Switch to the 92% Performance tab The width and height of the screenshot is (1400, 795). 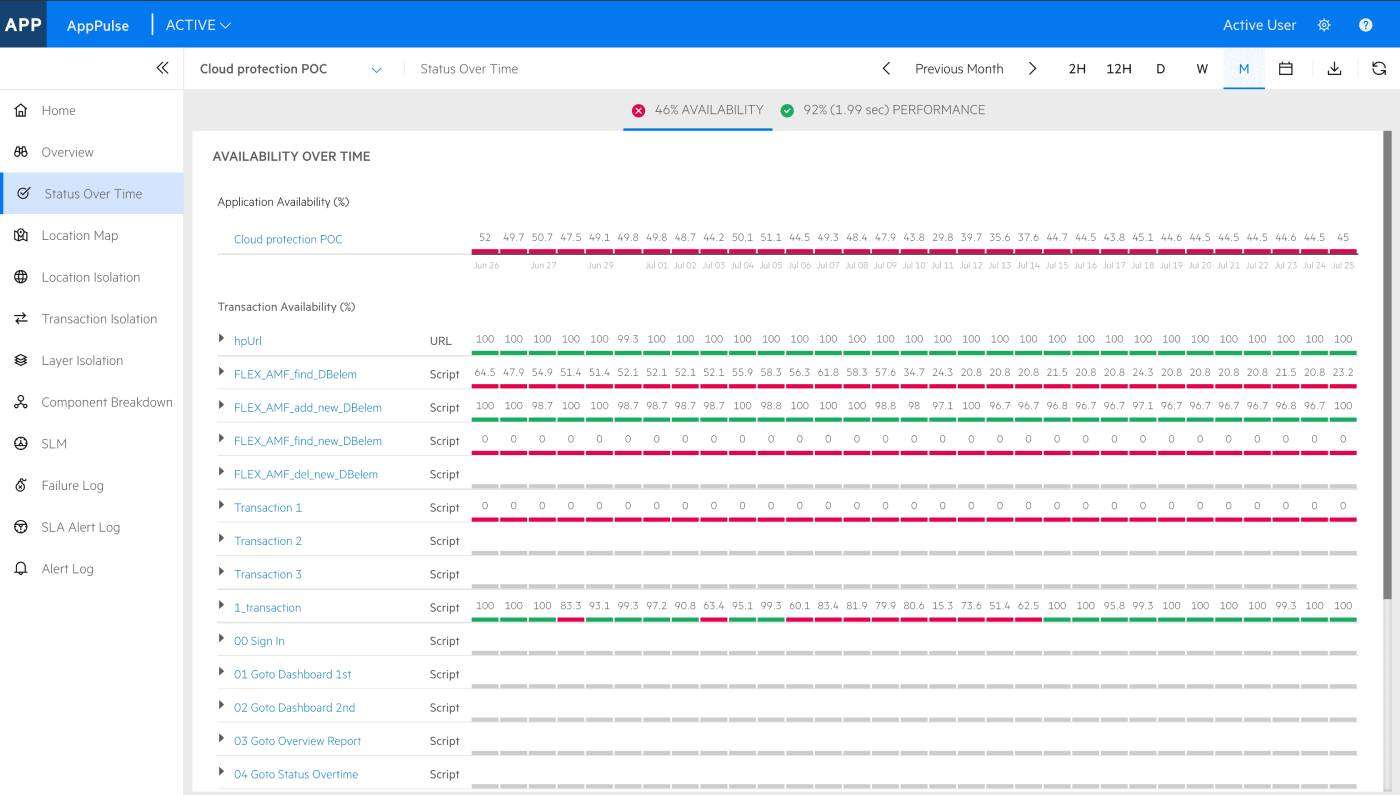882,110
